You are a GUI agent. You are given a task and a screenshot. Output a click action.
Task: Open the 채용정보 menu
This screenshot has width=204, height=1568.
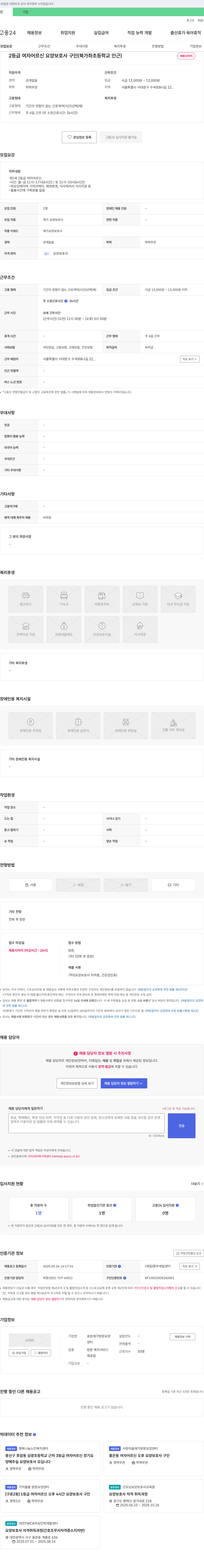[x=35, y=33]
